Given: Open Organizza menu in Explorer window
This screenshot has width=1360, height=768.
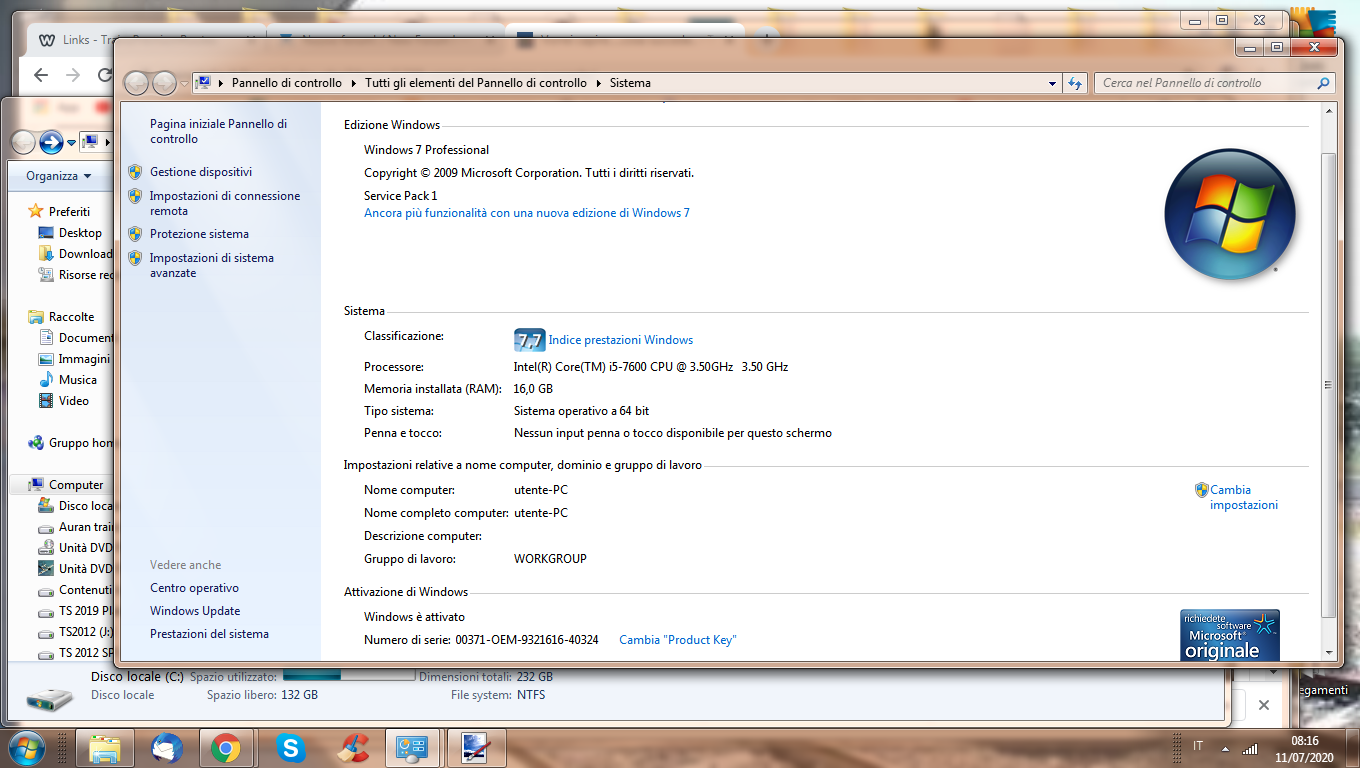Looking at the screenshot, I should coord(58,176).
